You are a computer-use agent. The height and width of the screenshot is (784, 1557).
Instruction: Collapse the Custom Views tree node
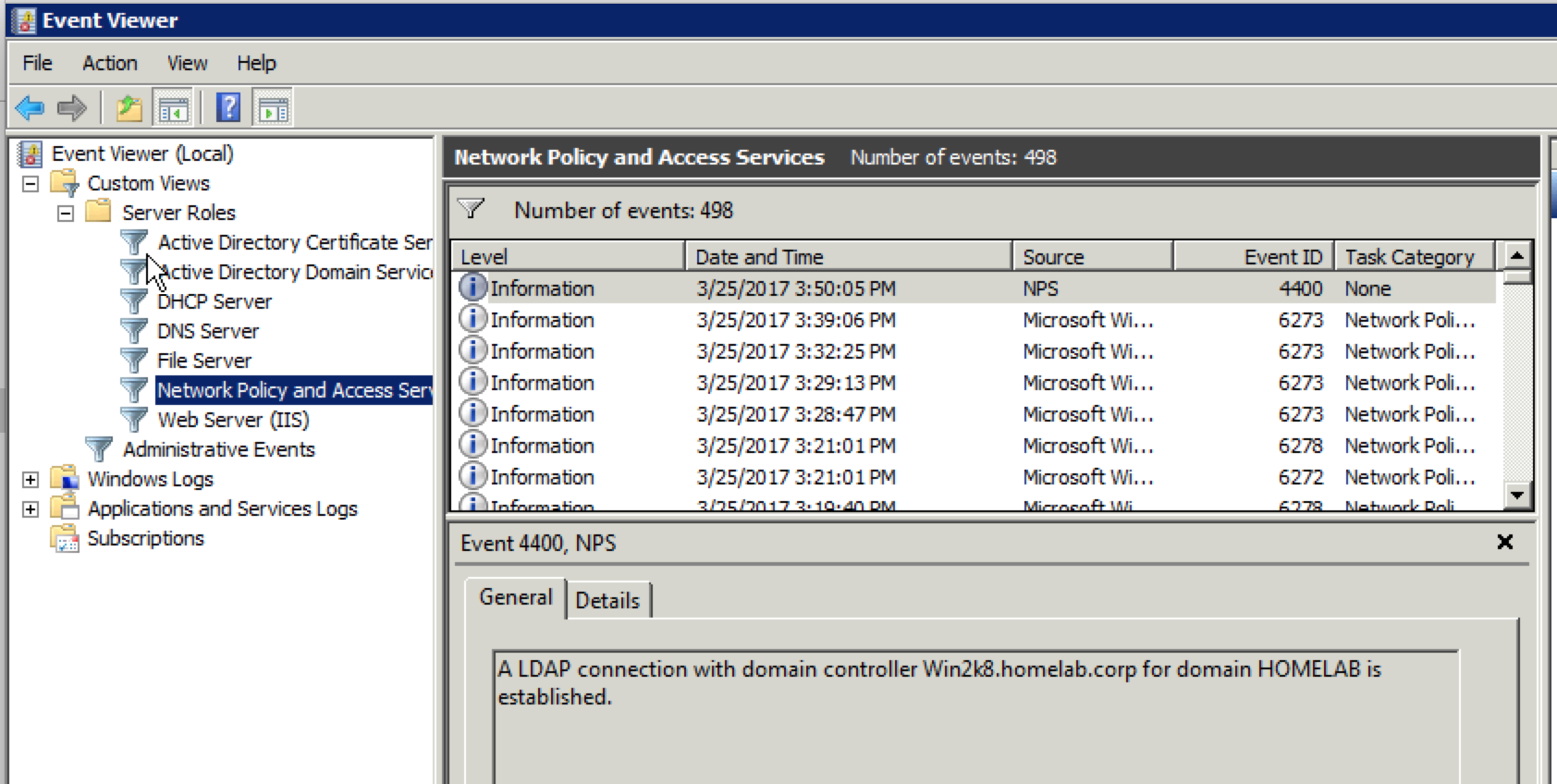pos(31,183)
